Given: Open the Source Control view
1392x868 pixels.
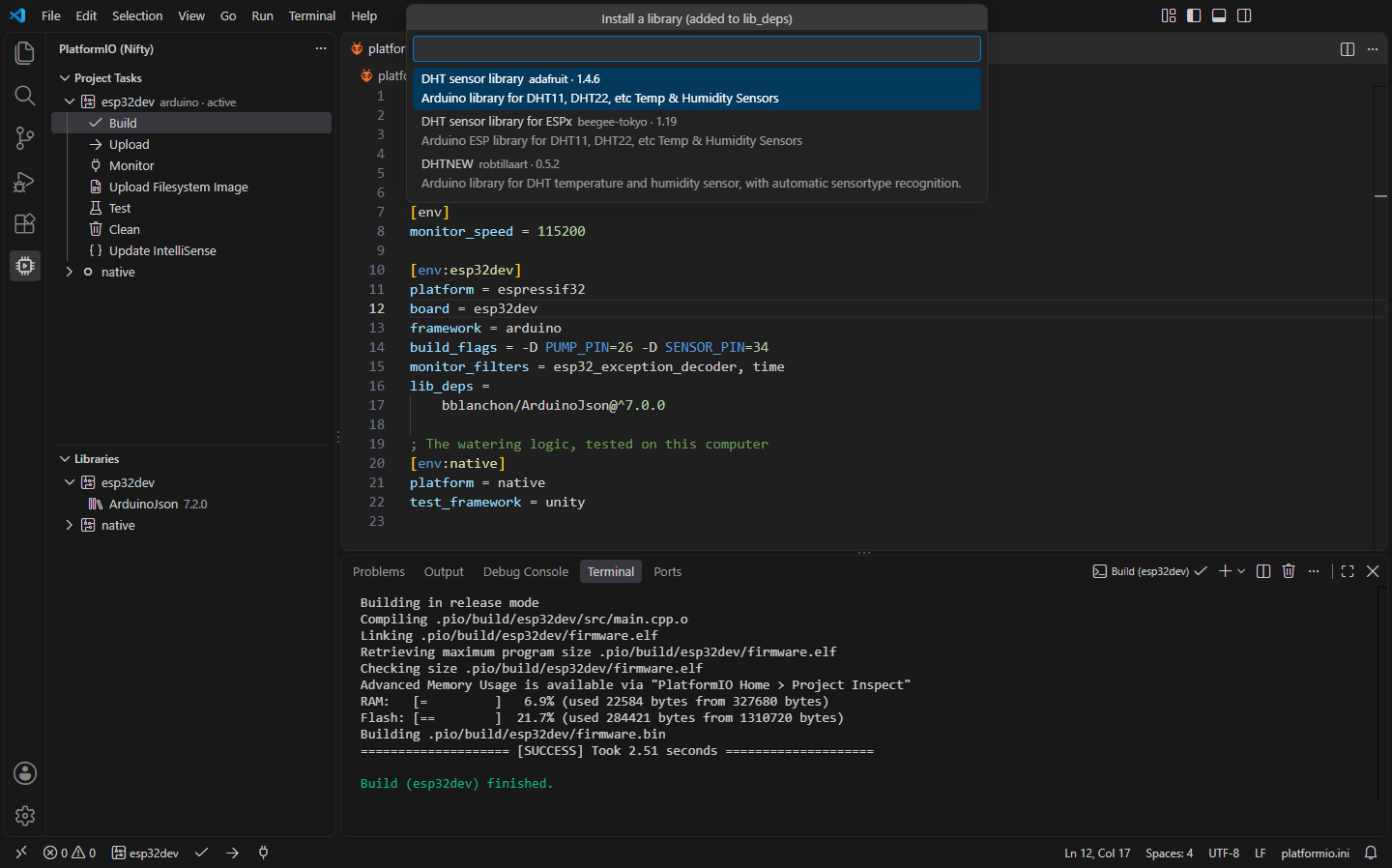Looking at the screenshot, I should tap(25, 138).
